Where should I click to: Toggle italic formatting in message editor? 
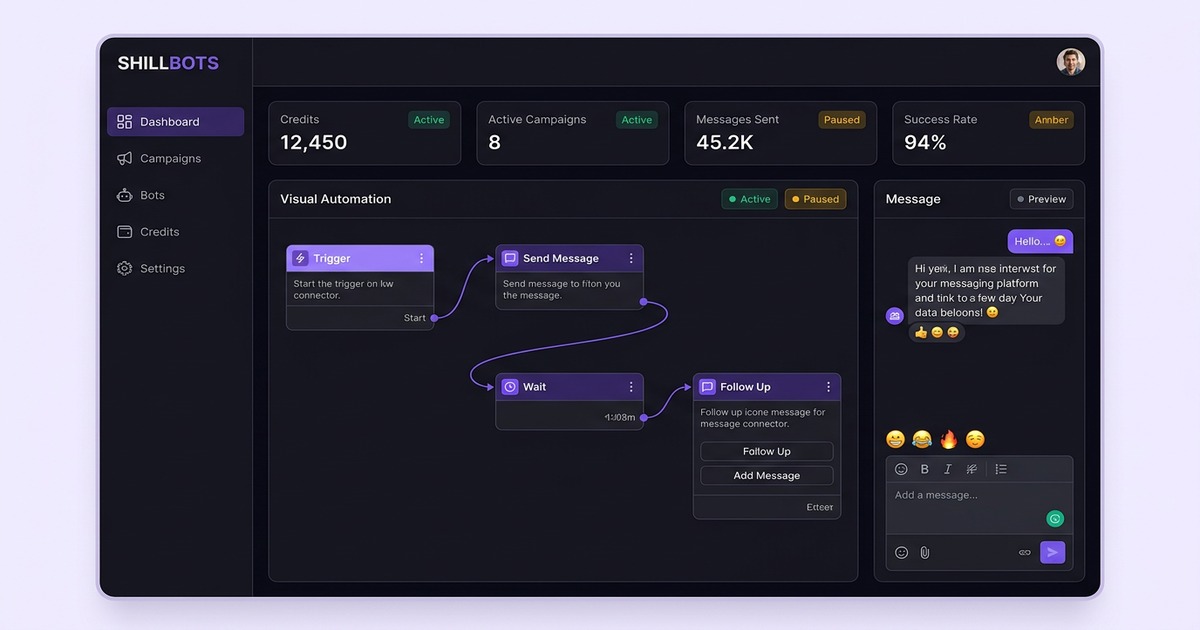(947, 469)
